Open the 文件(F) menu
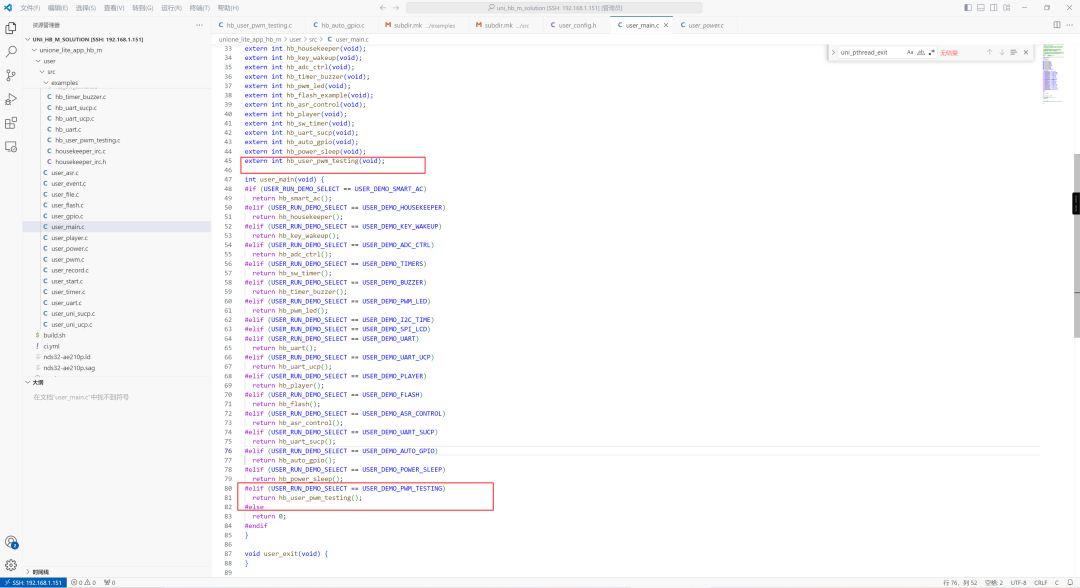Viewport: 1080px width, 588px height. point(30,8)
